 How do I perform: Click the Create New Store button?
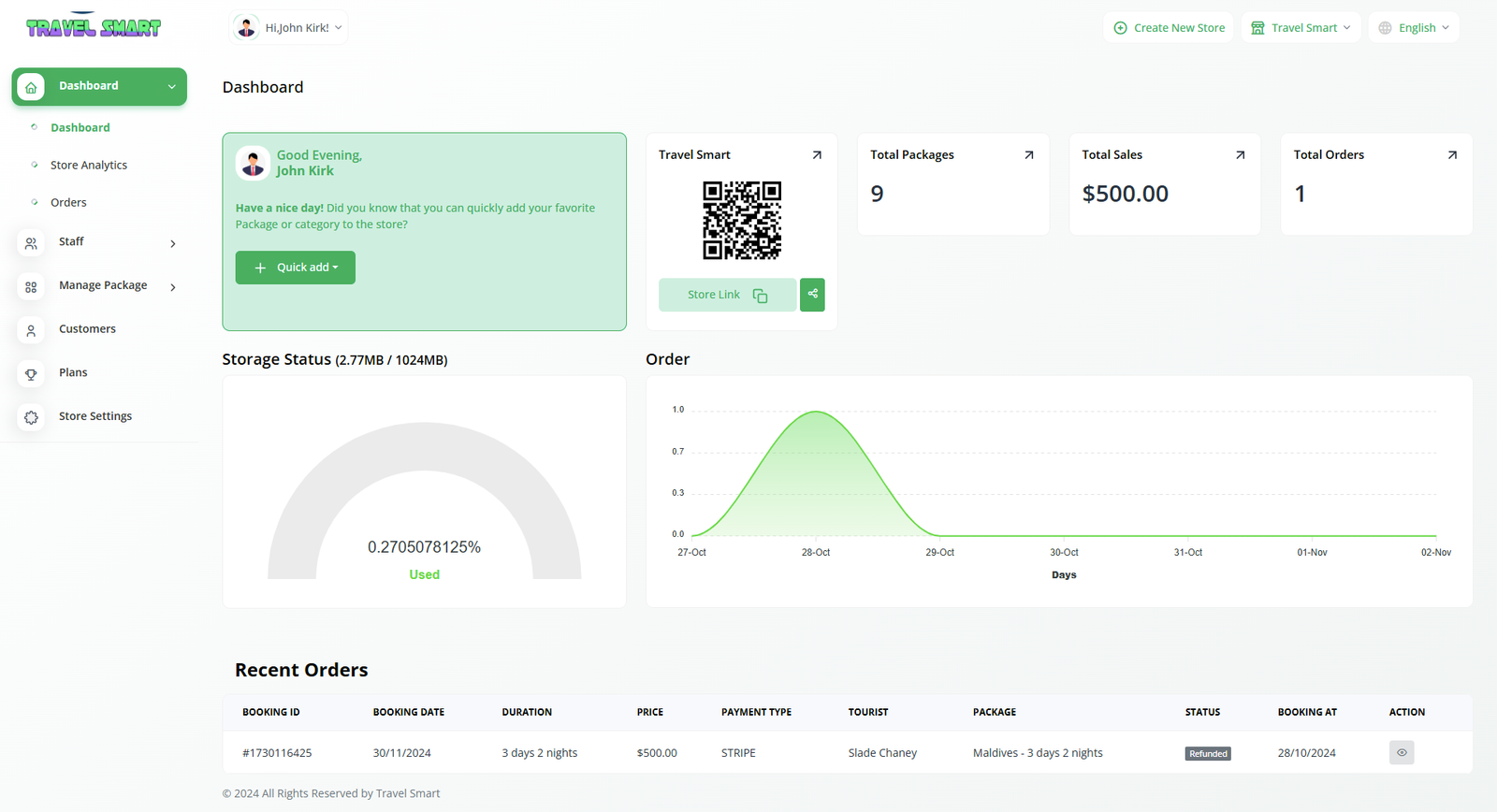click(x=1169, y=28)
